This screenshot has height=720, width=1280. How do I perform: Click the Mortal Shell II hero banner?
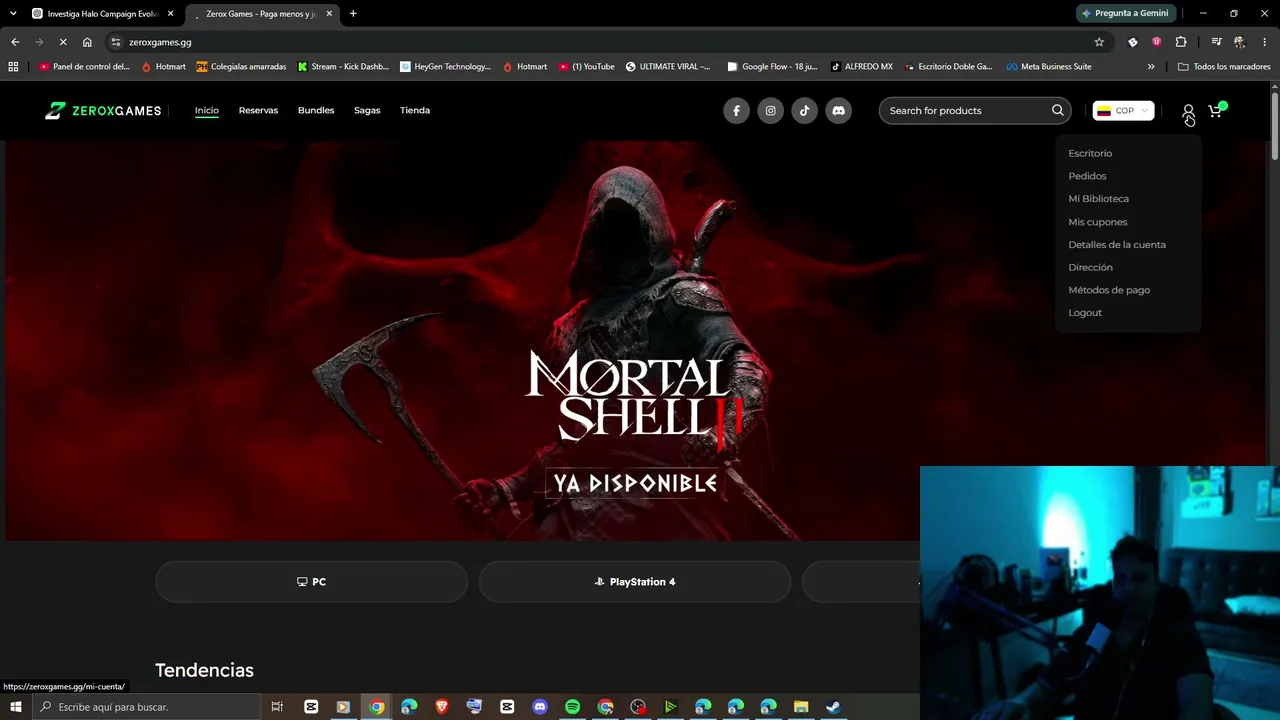click(636, 341)
